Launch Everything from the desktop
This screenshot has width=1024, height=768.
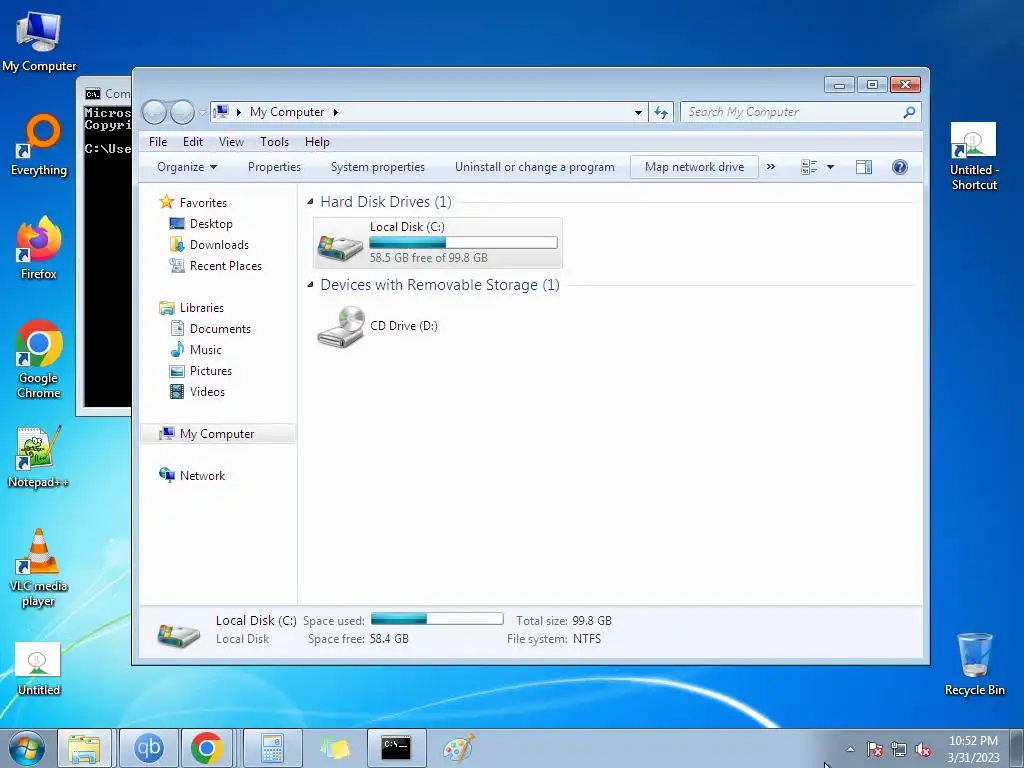click(x=39, y=145)
